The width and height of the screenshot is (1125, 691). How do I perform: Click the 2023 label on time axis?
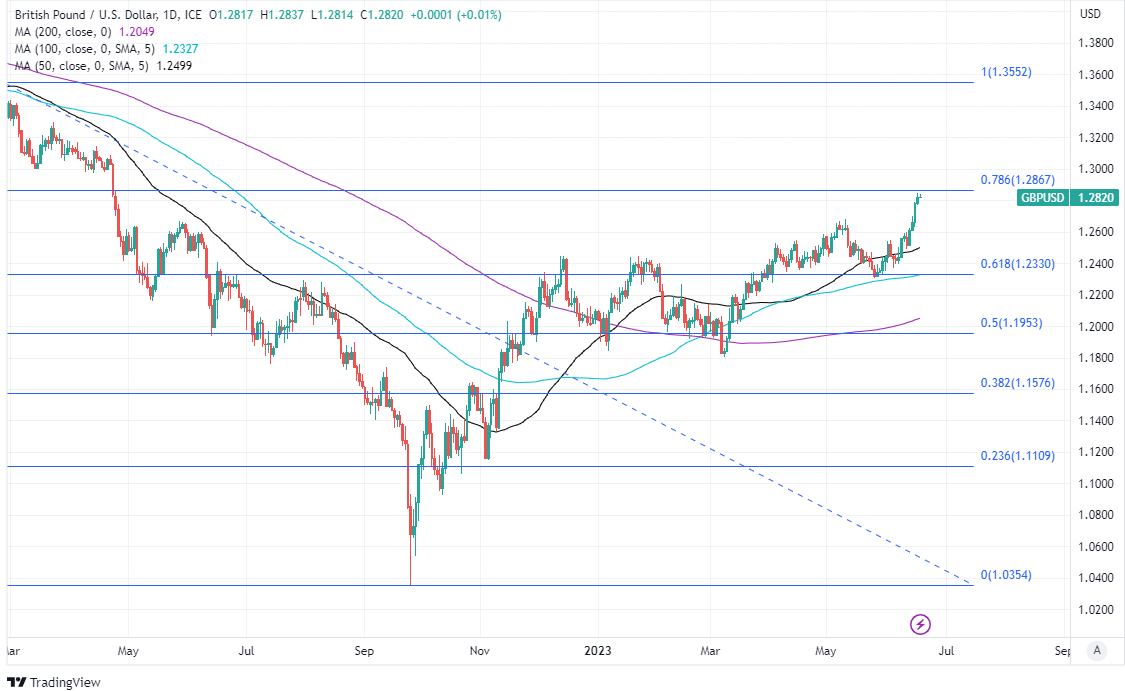coord(599,651)
